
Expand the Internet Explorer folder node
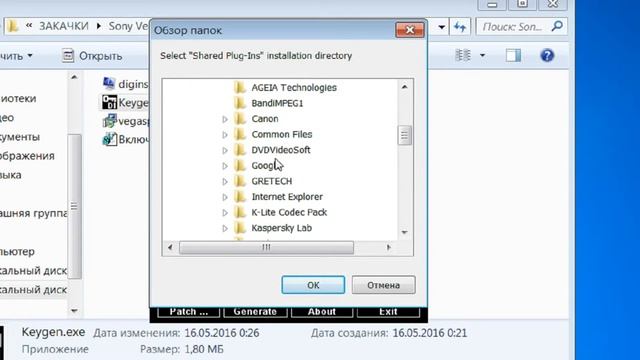pyautogui.click(x=225, y=197)
